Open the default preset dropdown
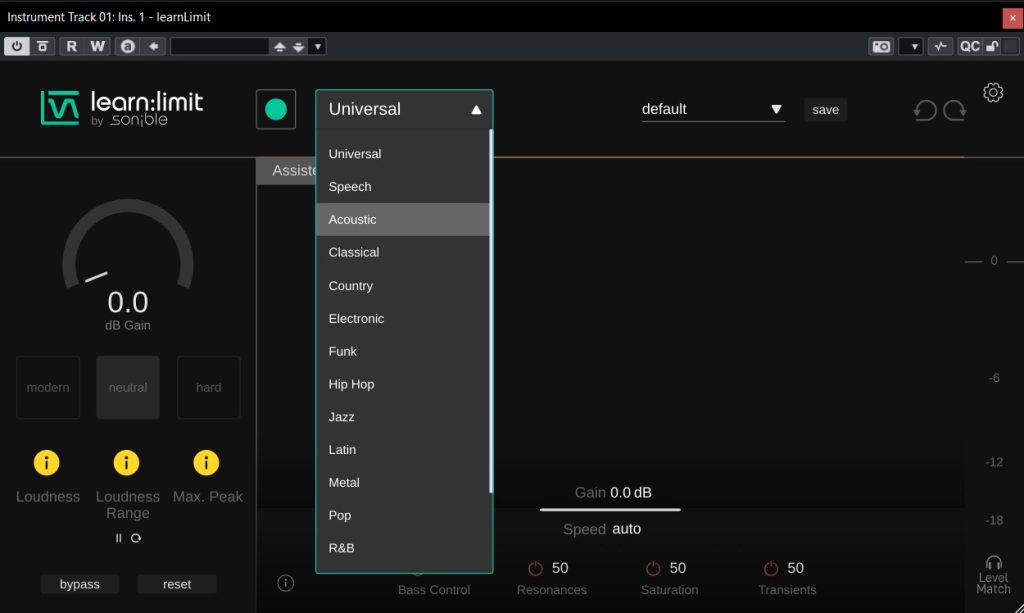1024x613 pixels. (x=712, y=109)
